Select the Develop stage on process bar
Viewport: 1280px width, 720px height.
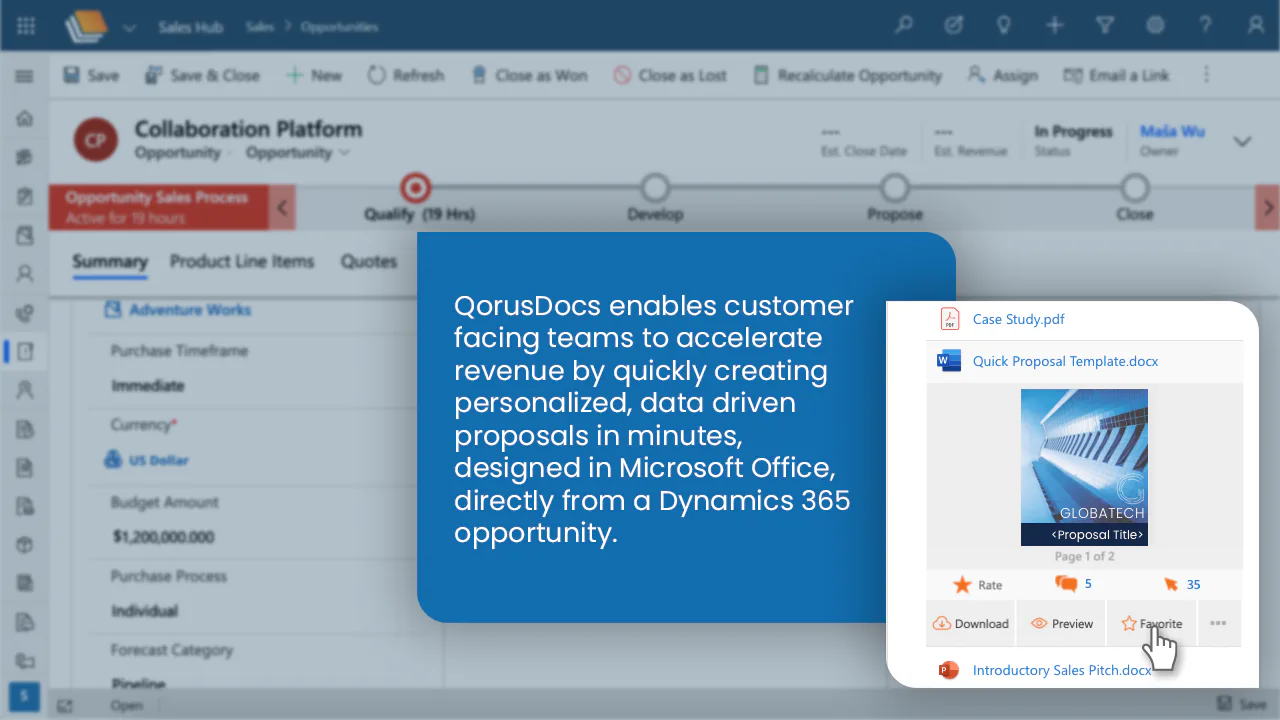coord(655,188)
